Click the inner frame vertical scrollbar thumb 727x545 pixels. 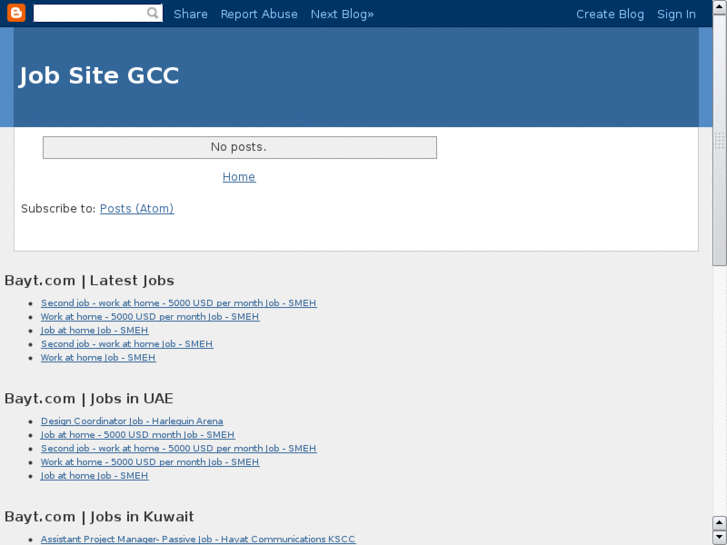pyautogui.click(x=719, y=140)
